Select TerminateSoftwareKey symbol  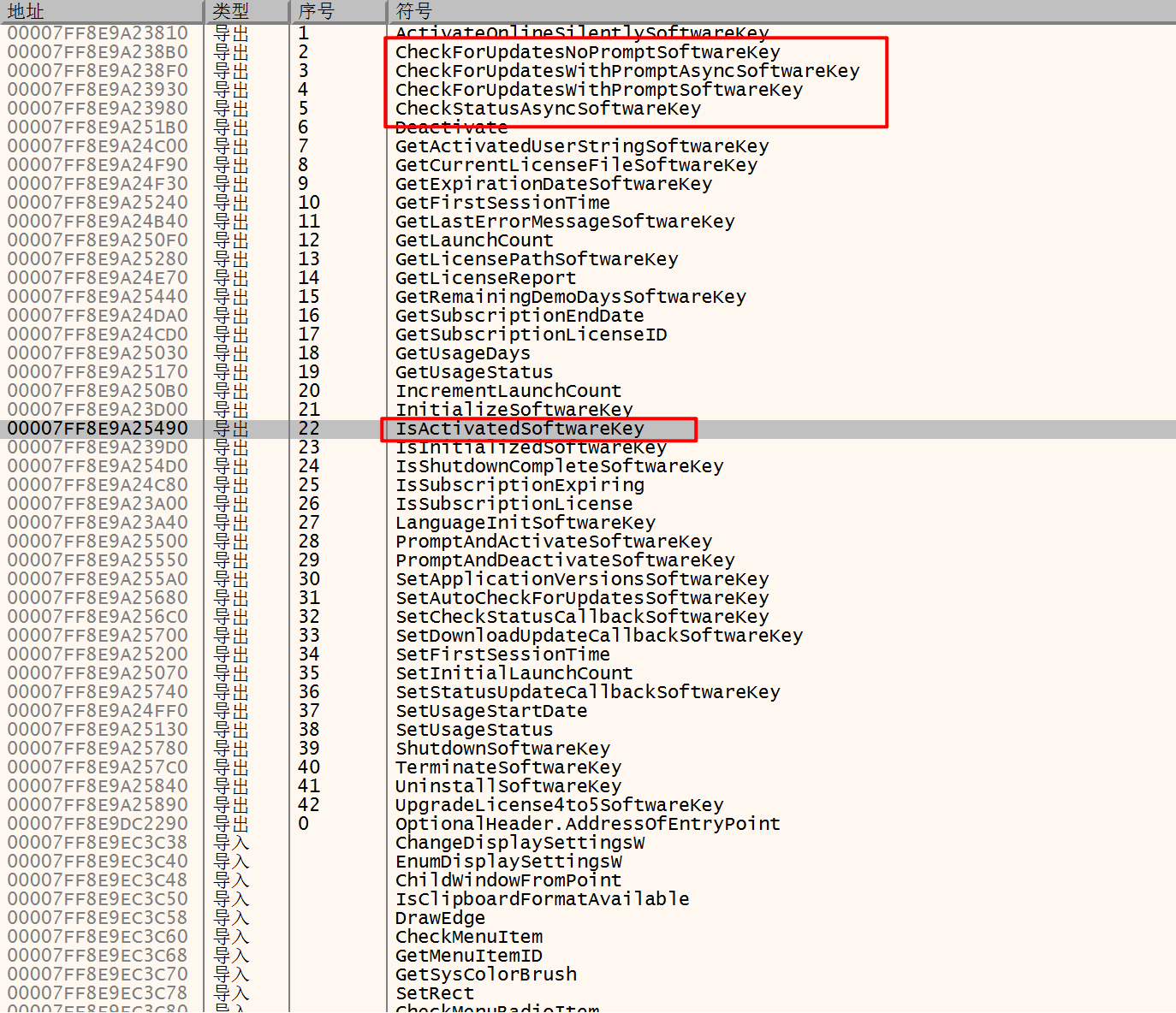pyautogui.click(x=508, y=767)
